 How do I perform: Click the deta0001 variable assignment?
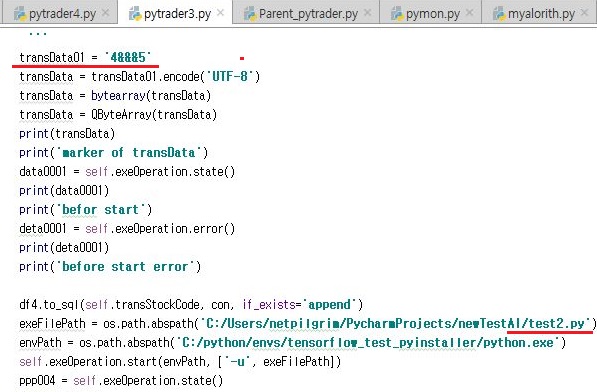pyautogui.click(x=43, y=229)
